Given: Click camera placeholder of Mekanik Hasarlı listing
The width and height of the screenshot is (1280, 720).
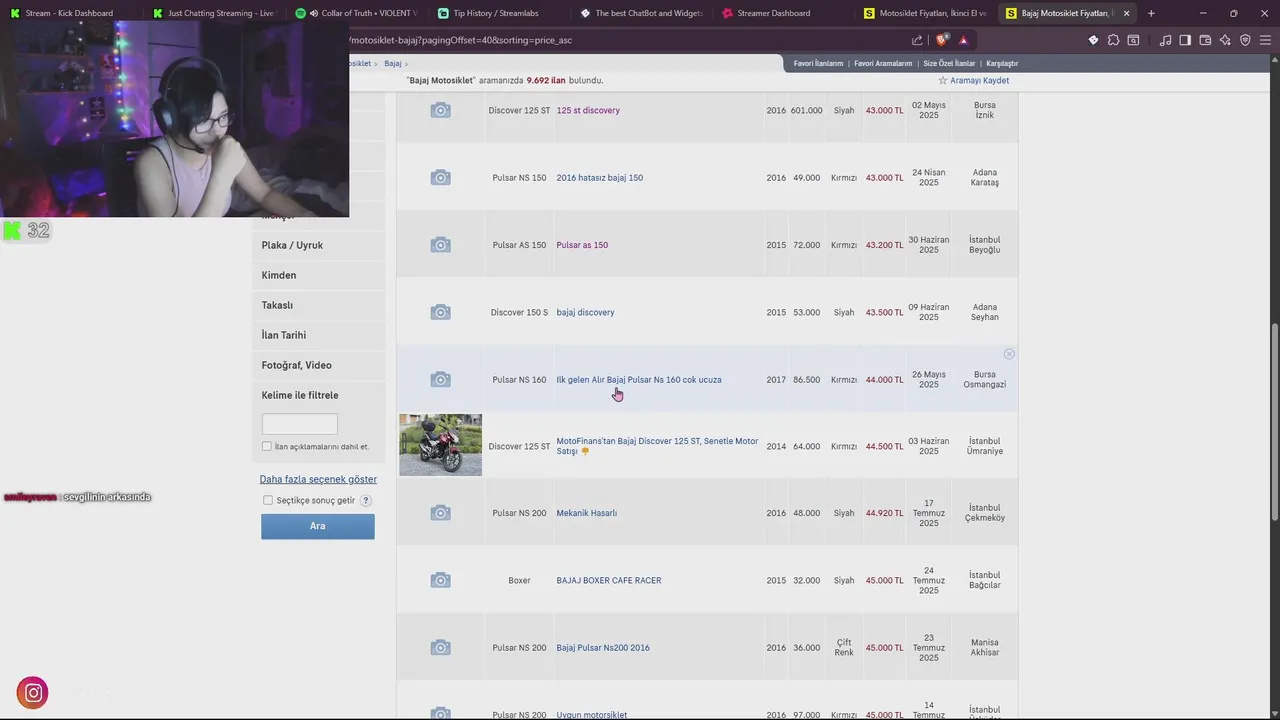Looking at the screenshot, I should point(440,513).
